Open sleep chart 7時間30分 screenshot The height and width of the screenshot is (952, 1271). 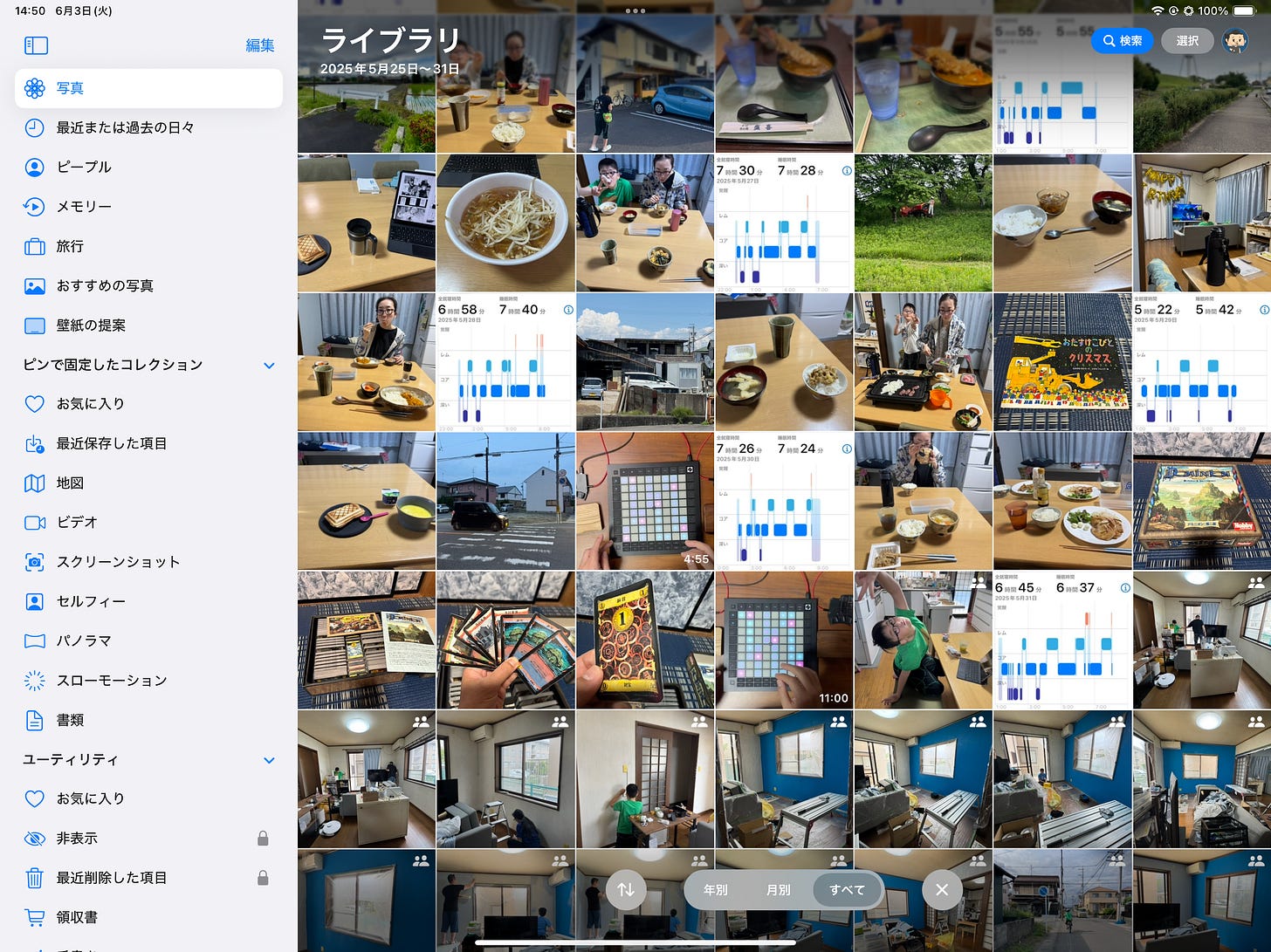tap(784, 223)
